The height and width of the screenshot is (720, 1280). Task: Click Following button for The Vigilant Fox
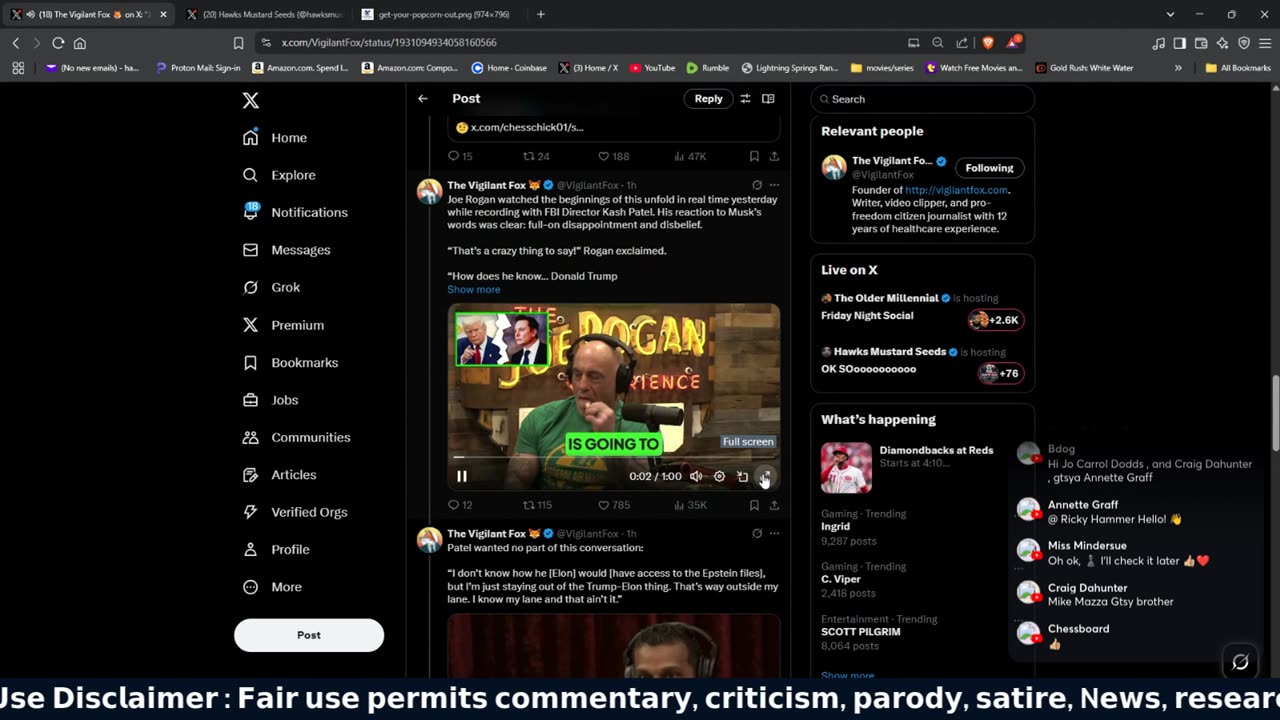click(x=989, y=168)
